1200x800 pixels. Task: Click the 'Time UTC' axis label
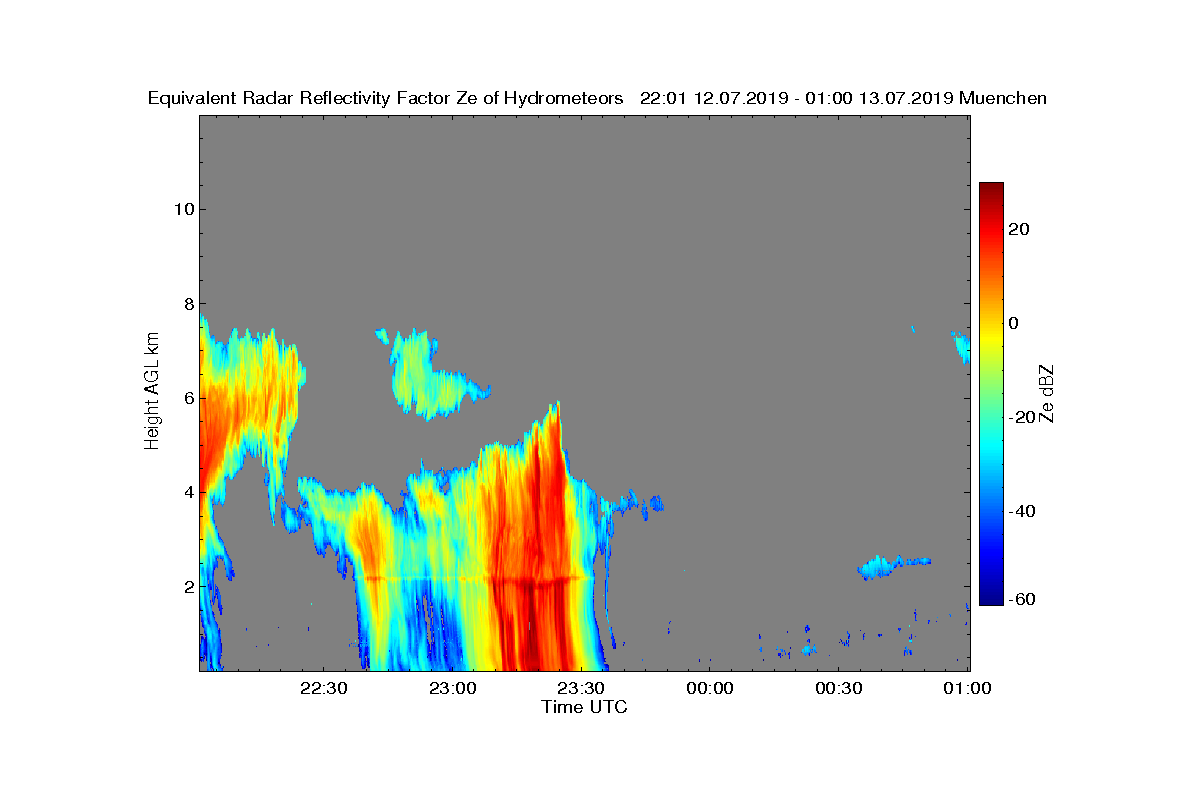[x=585, y=707]
